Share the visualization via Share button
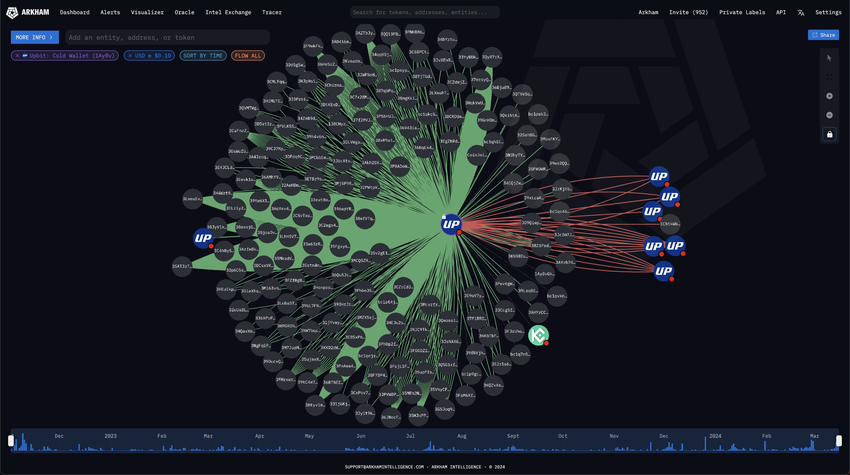 pyautogui.click(x=823, y=35)
